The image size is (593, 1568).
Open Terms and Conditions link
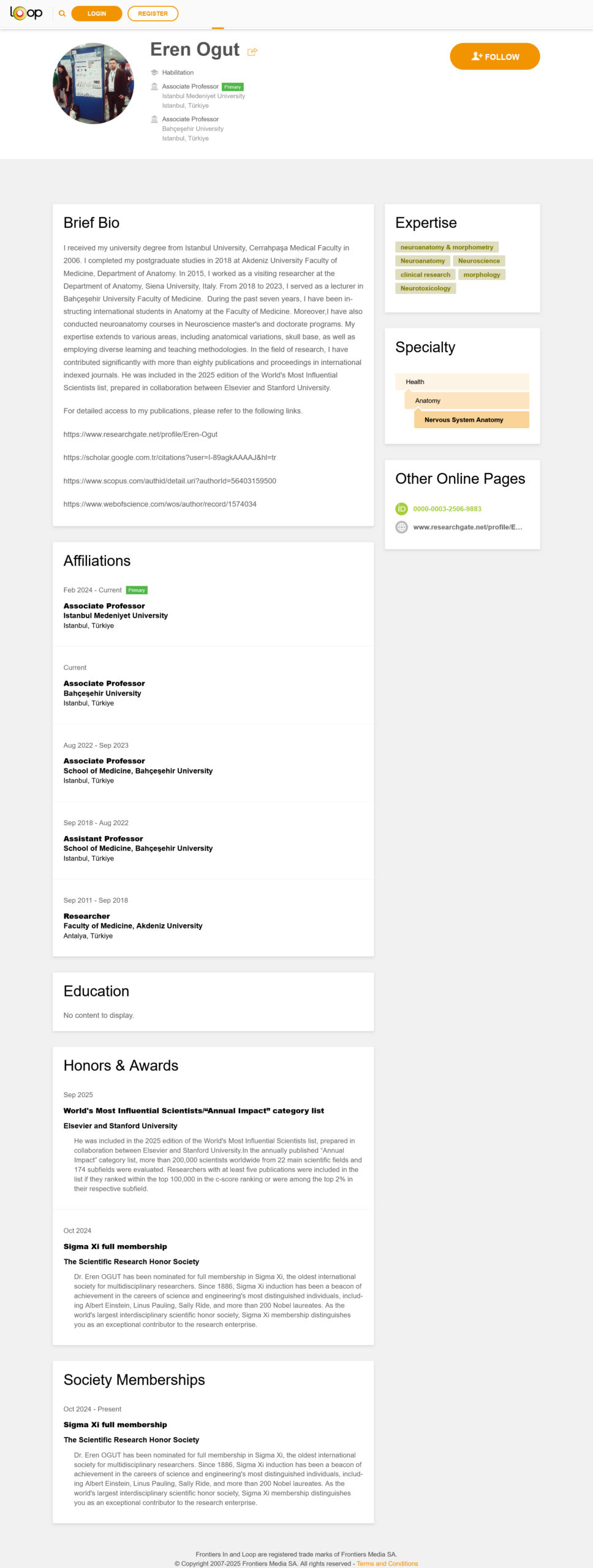(x=387, y=1563)
